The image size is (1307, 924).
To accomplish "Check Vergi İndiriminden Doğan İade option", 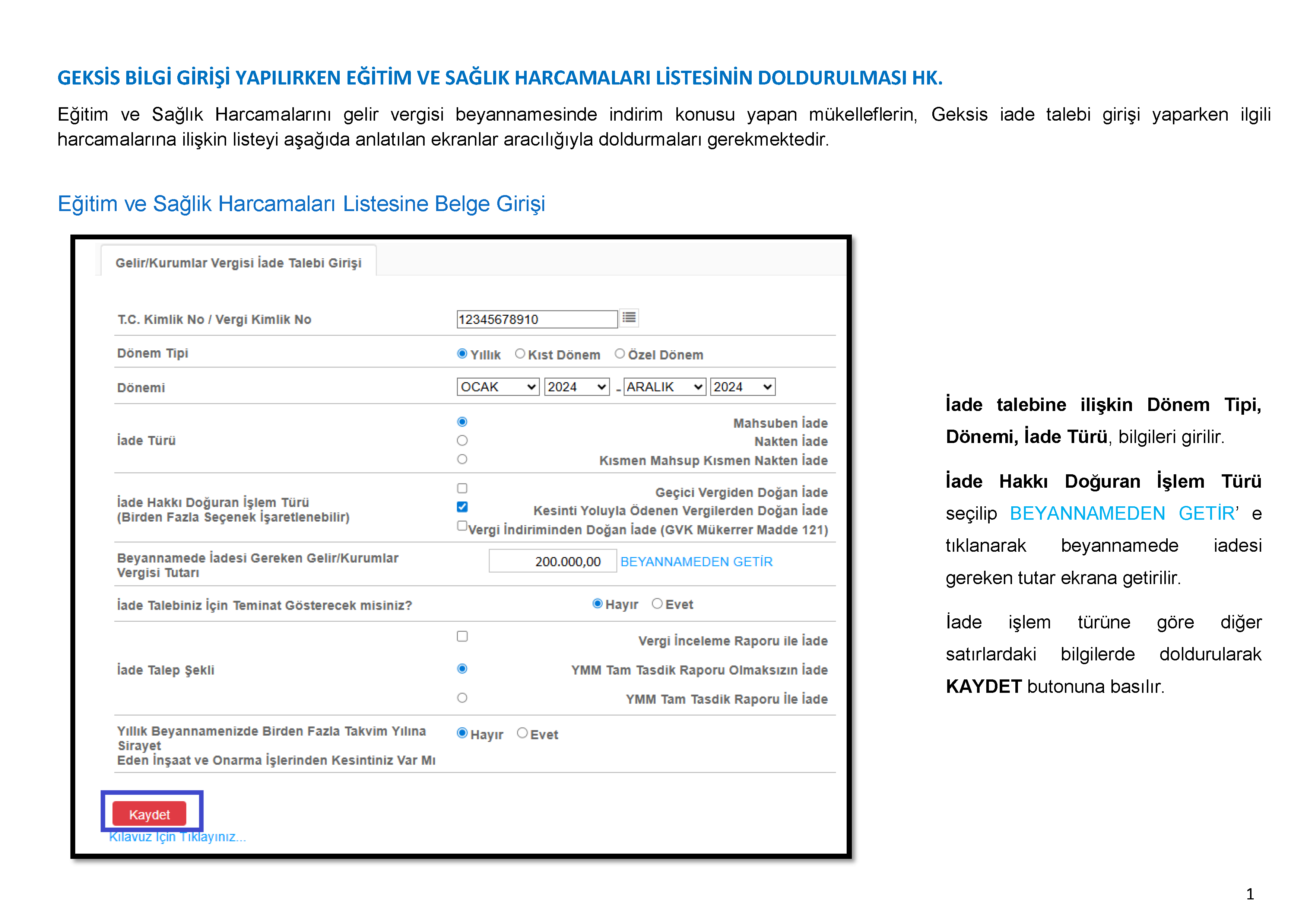I will tap(461, 526).
